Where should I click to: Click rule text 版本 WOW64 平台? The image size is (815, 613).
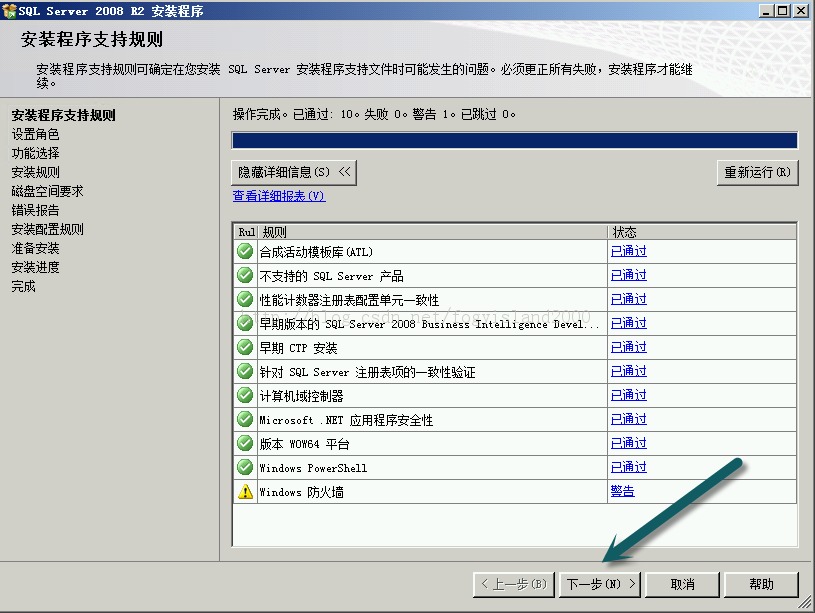point(304,444)
